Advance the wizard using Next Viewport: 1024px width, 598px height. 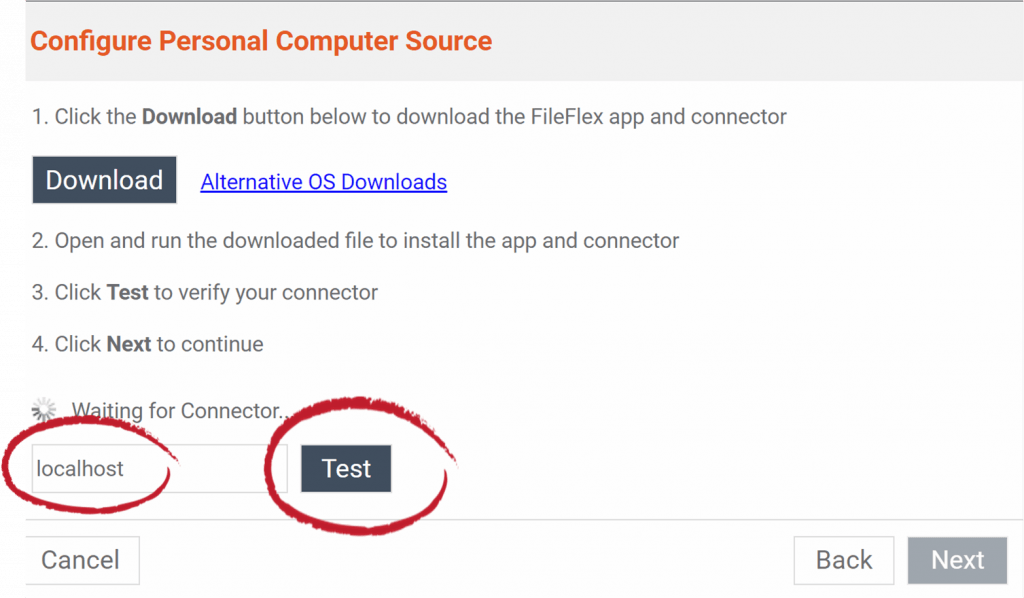click(956, 560)
